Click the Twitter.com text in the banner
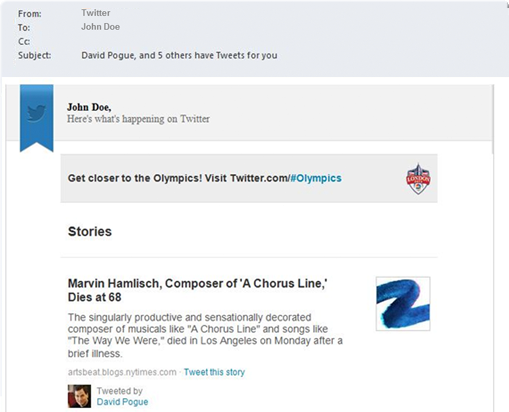The image size is (509, 412). point(259,178)
